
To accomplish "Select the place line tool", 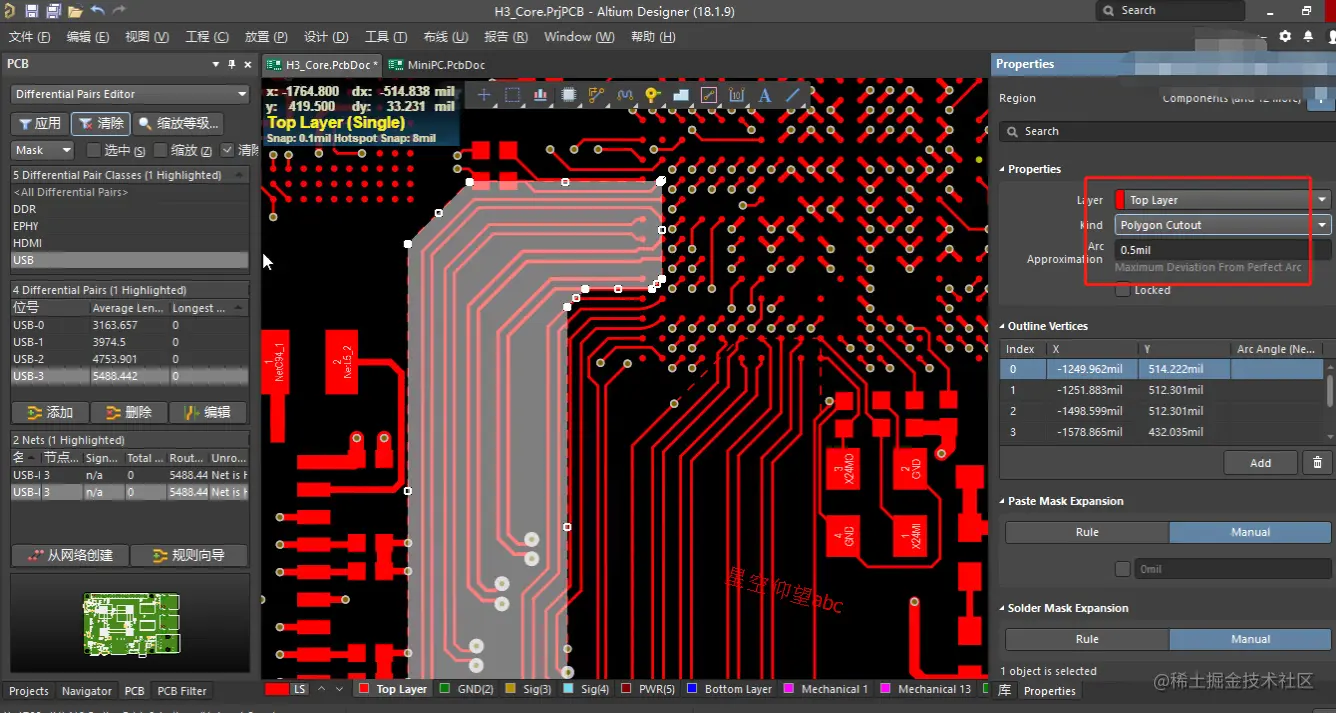I will click(793, 95).
